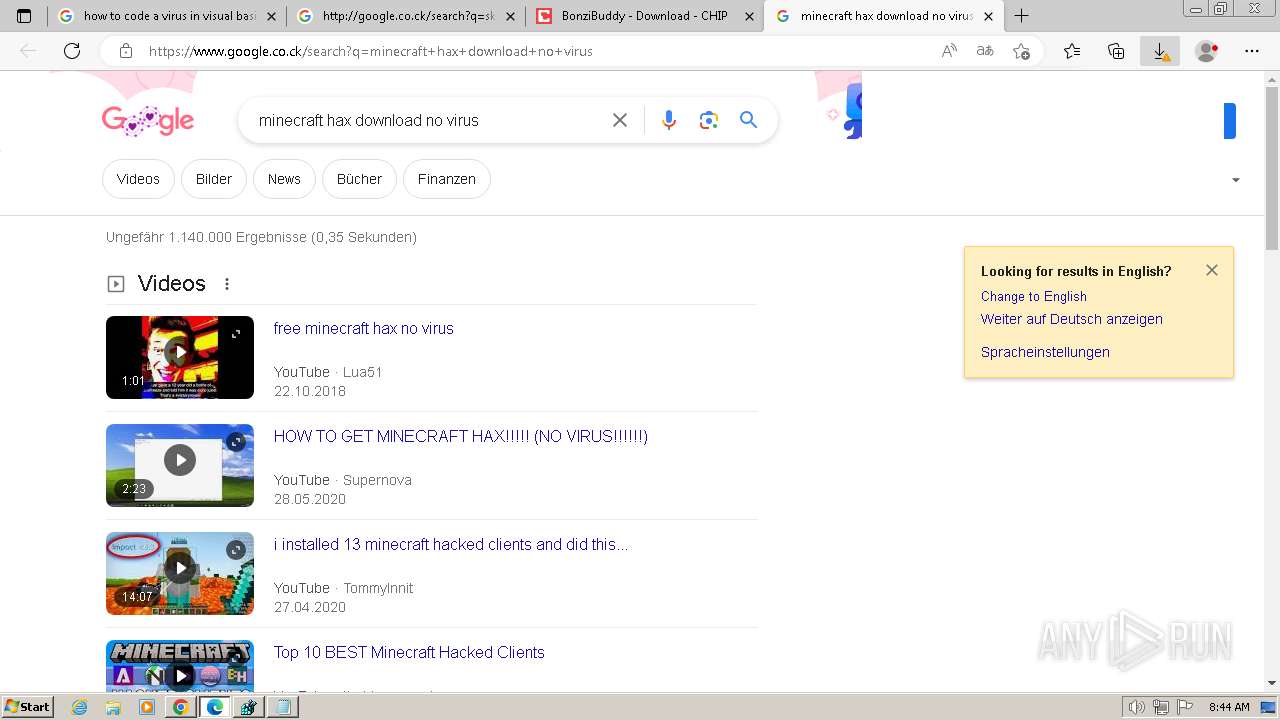
Task: Open Chrome from the taskbar
Action: pyautogui.click(x=180, y=707)
